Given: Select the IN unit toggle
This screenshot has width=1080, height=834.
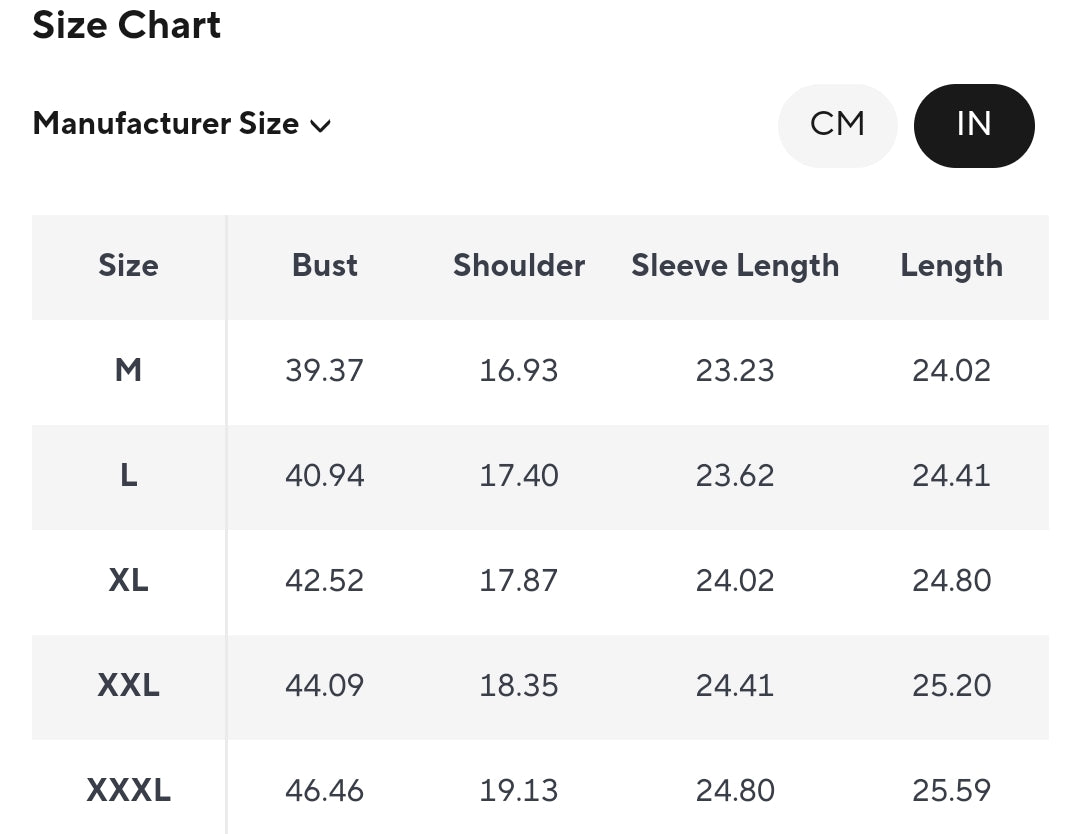Looking at the screenshot, I should click(x=973, y=125).
